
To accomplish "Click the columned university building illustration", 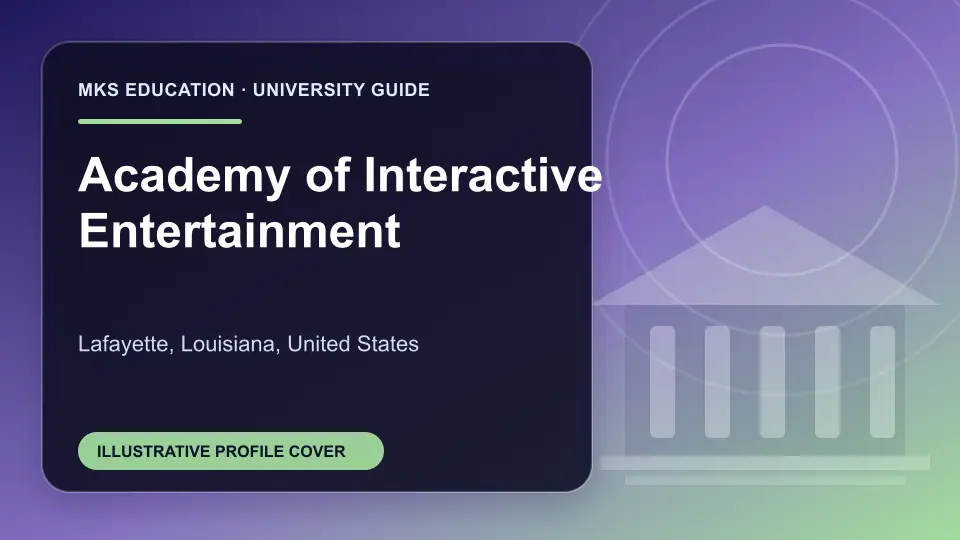I will pos(765,346).
